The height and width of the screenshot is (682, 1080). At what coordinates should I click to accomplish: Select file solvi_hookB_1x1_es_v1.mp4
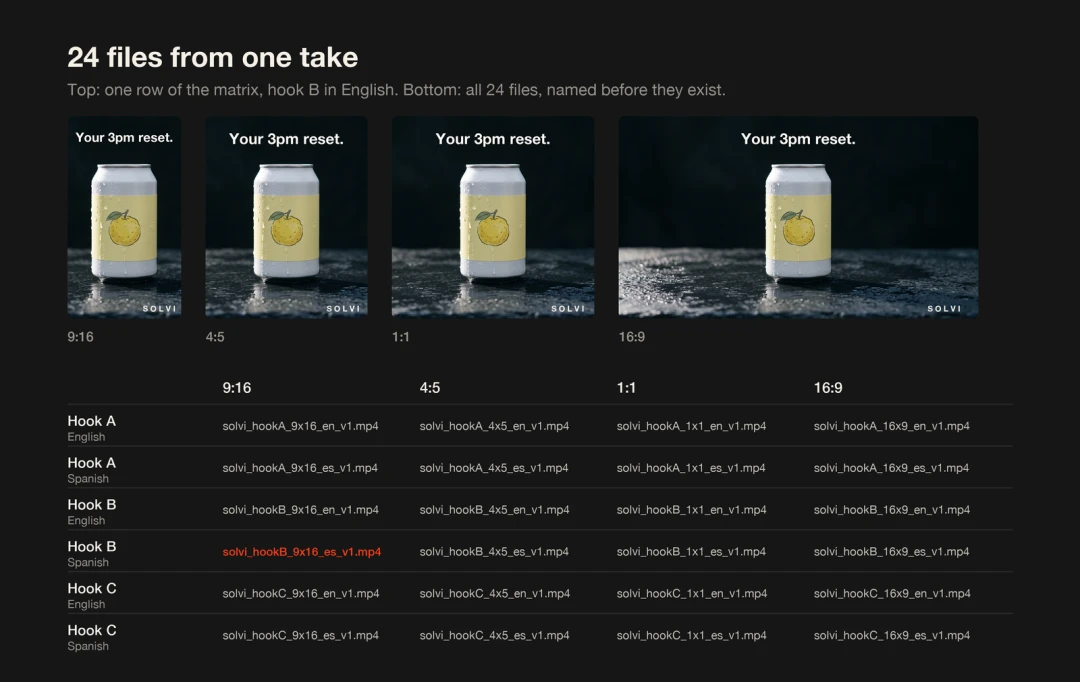[x=692, y=552]
